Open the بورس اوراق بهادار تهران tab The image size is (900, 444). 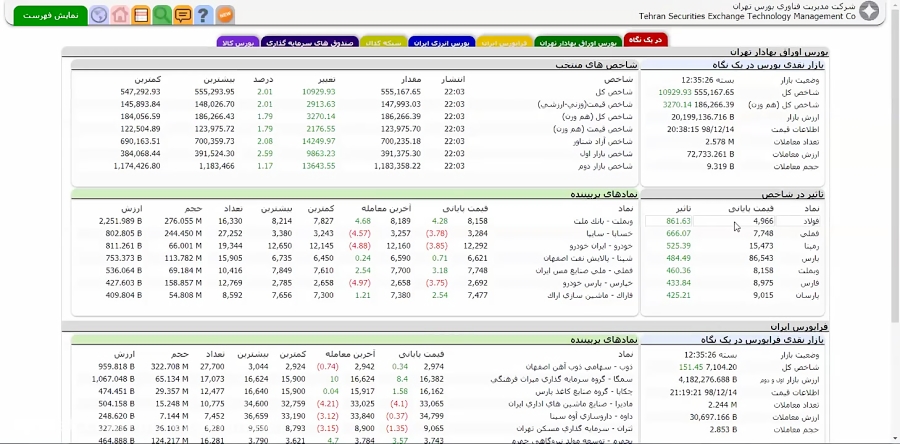(579, 42)
